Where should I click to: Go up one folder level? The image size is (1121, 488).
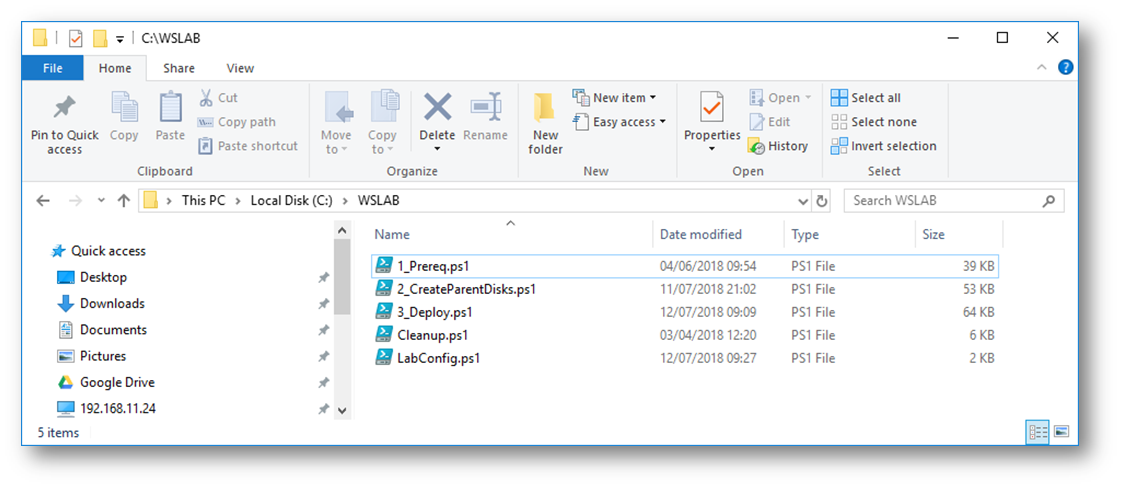pos(123,201)
